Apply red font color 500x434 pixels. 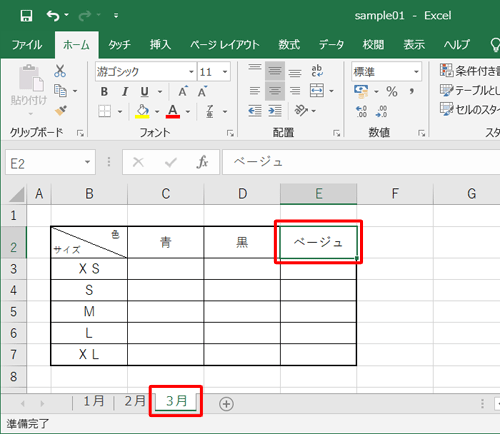coord(173,111)
